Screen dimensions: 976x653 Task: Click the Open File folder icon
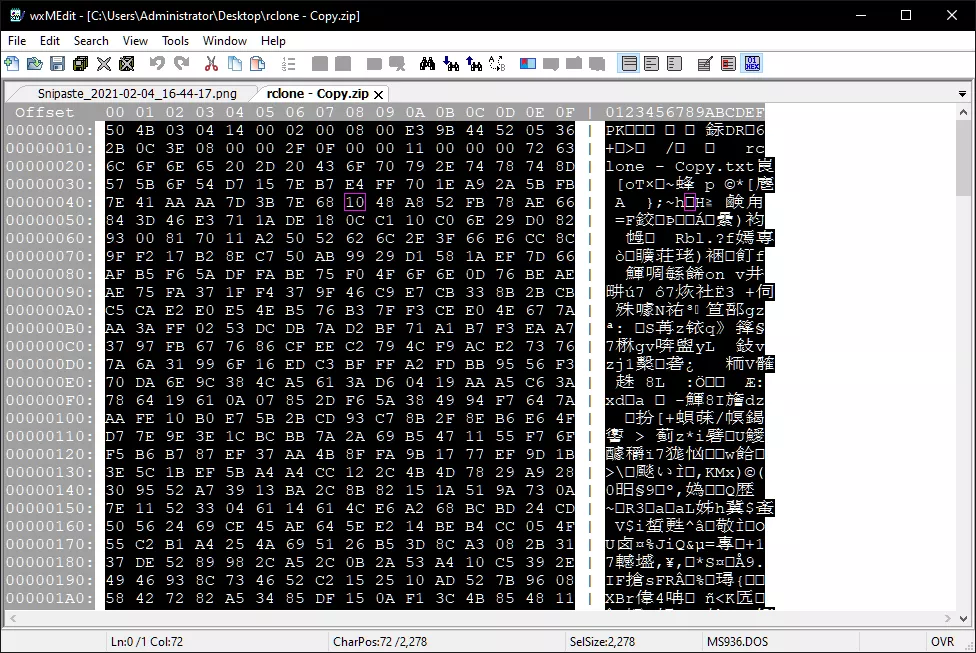coord(35,63)
